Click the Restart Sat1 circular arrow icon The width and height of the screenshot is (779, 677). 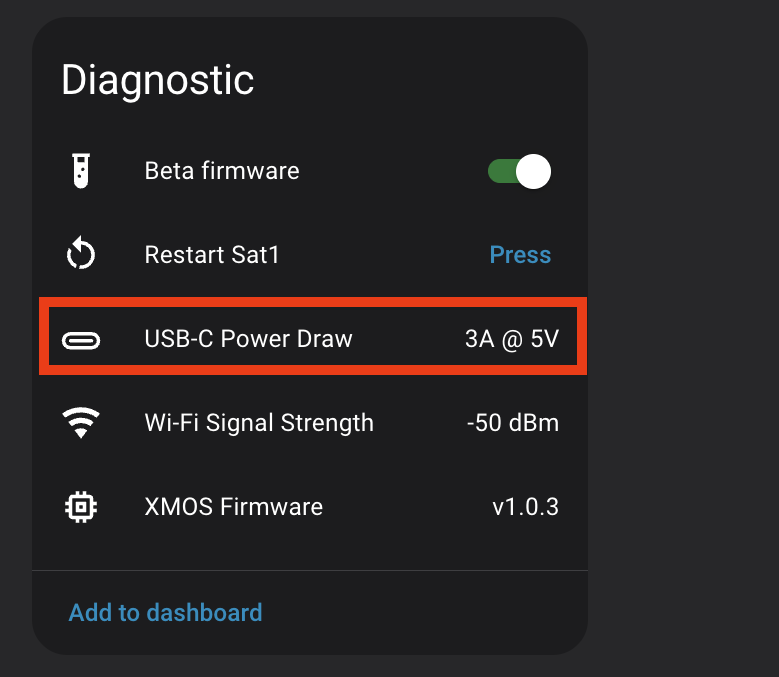coord(80,255)
